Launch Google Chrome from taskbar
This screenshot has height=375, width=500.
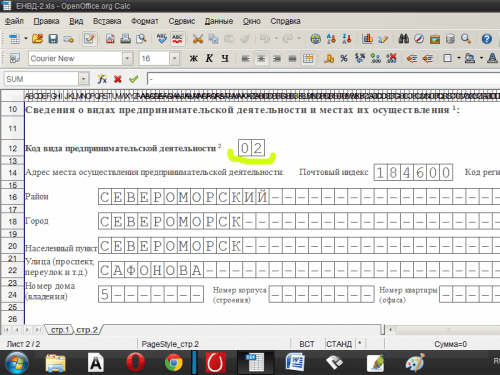pos(174,363)
